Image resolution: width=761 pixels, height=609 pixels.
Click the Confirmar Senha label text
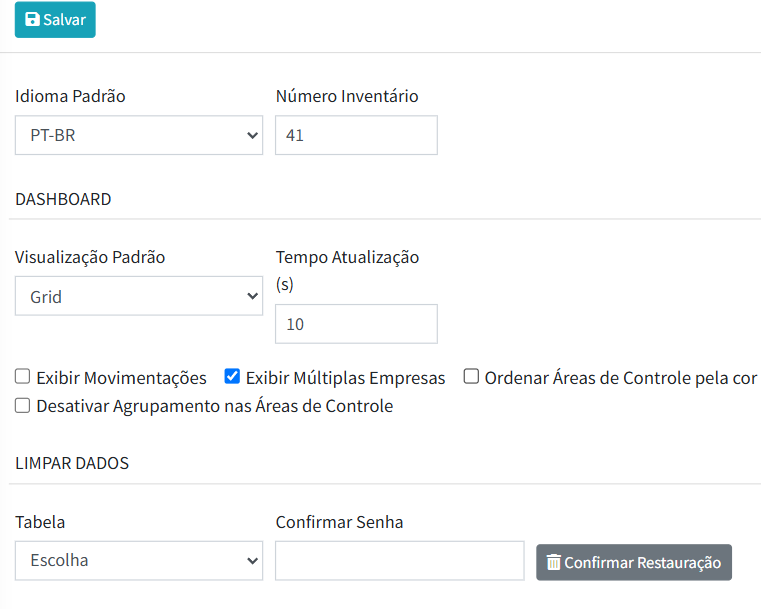coord(339,522)
